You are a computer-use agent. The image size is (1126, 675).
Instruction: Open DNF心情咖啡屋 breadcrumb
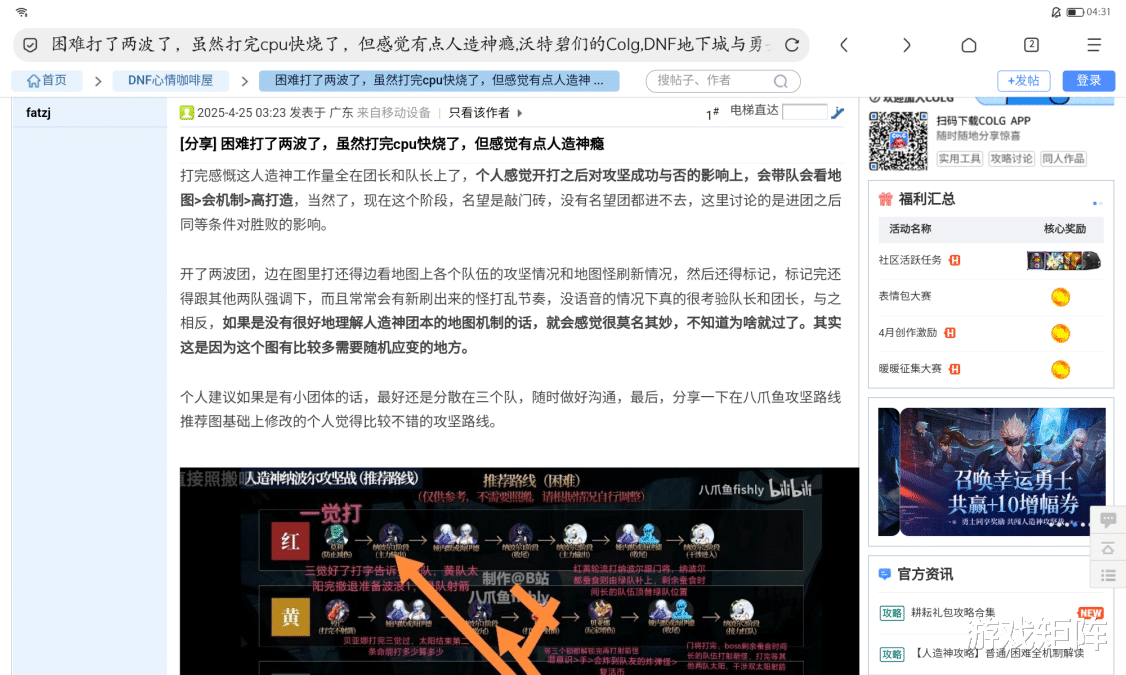click(170, 80)
